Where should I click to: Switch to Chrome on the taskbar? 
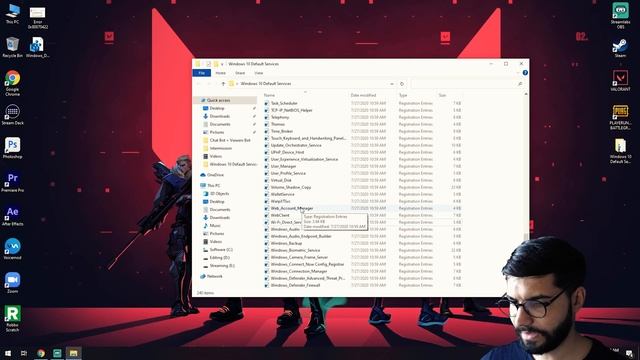[41, 353]
